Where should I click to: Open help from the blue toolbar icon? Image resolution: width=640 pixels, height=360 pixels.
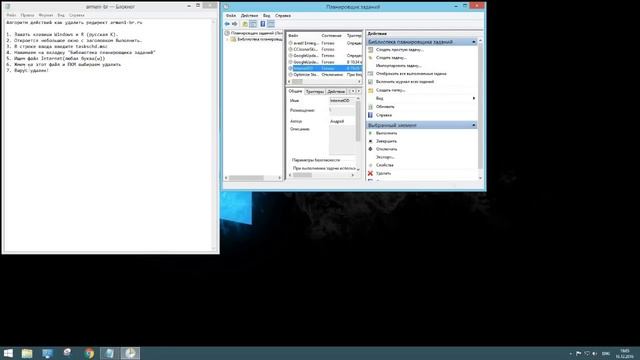point(262,24)
